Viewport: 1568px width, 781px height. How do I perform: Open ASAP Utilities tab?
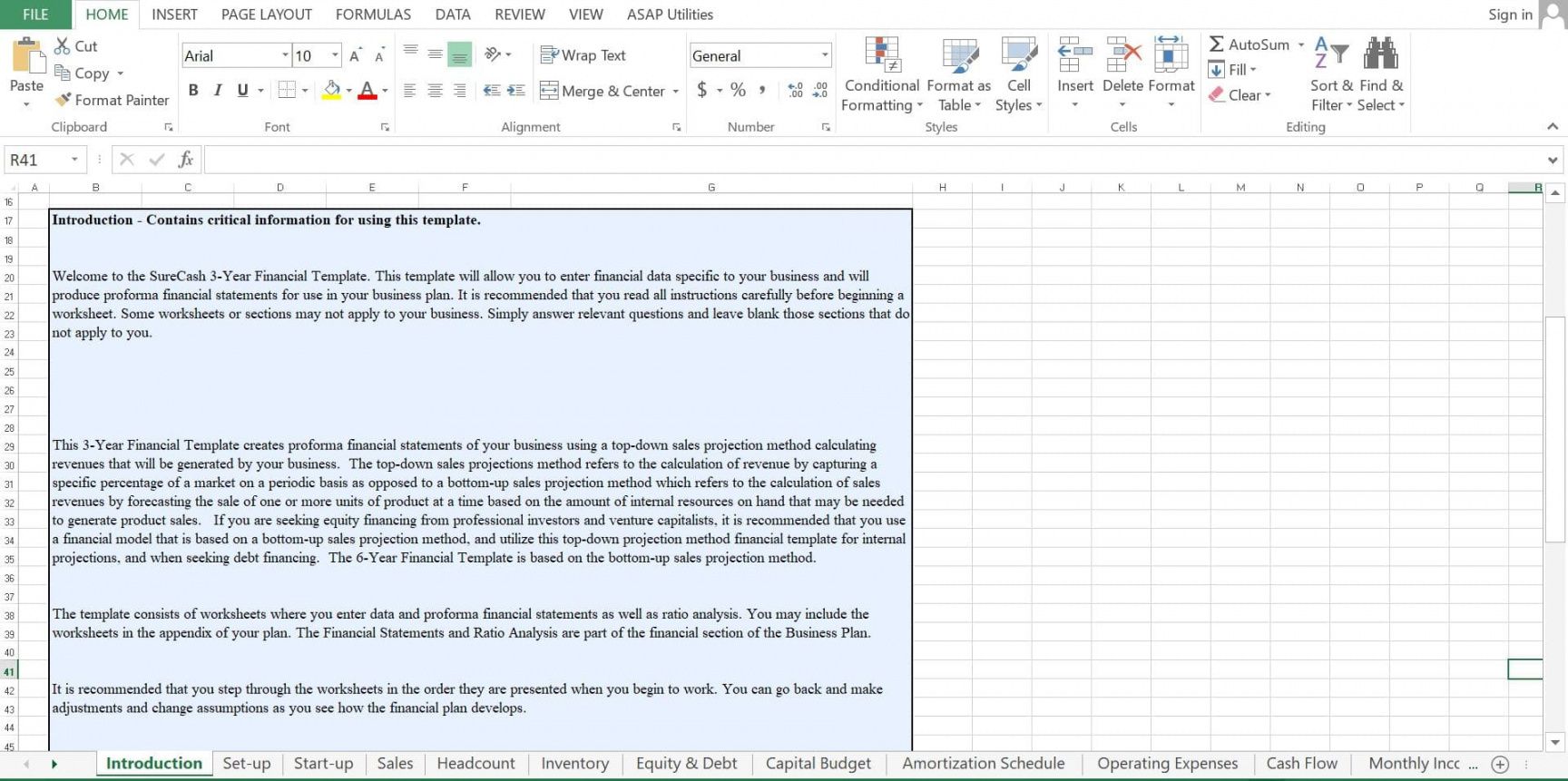[670, 15]
